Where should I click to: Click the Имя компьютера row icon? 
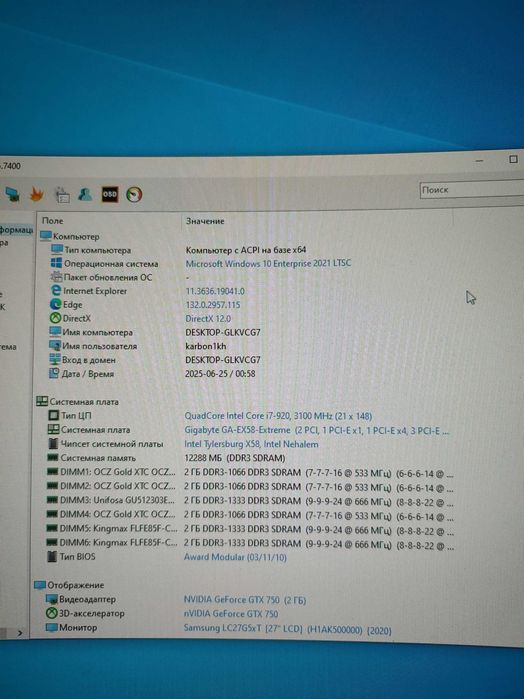click(x=55, y=332)
